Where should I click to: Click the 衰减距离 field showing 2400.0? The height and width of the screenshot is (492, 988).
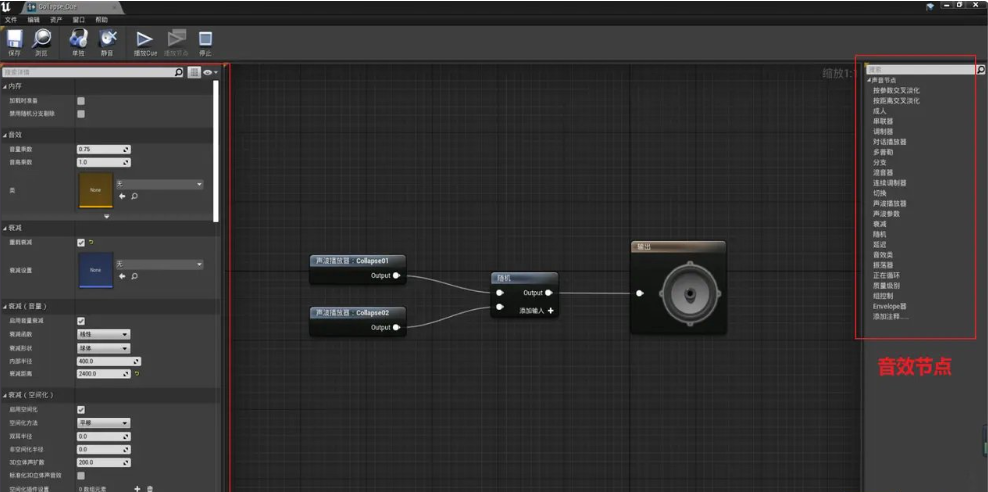click(x=103, y=374)
